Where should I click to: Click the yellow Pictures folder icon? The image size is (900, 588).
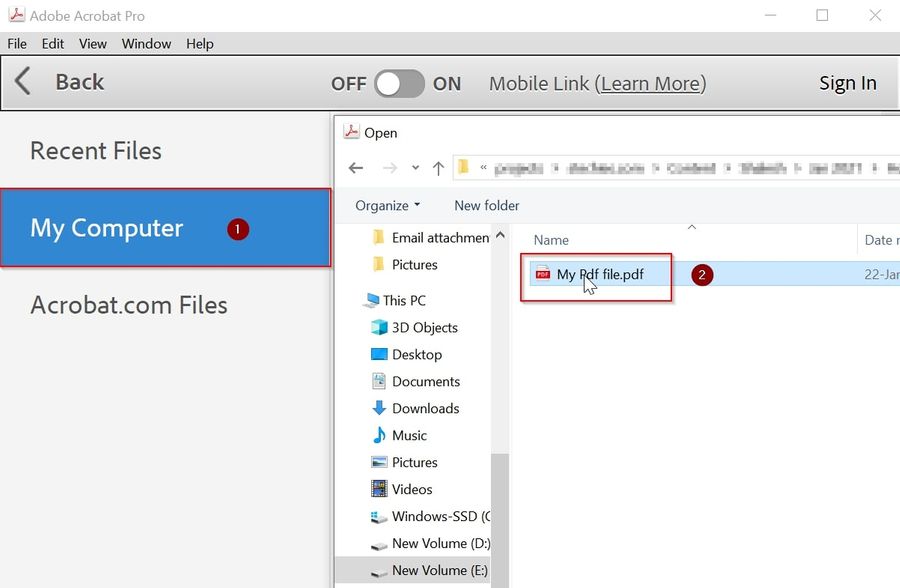tap(378, 264)
